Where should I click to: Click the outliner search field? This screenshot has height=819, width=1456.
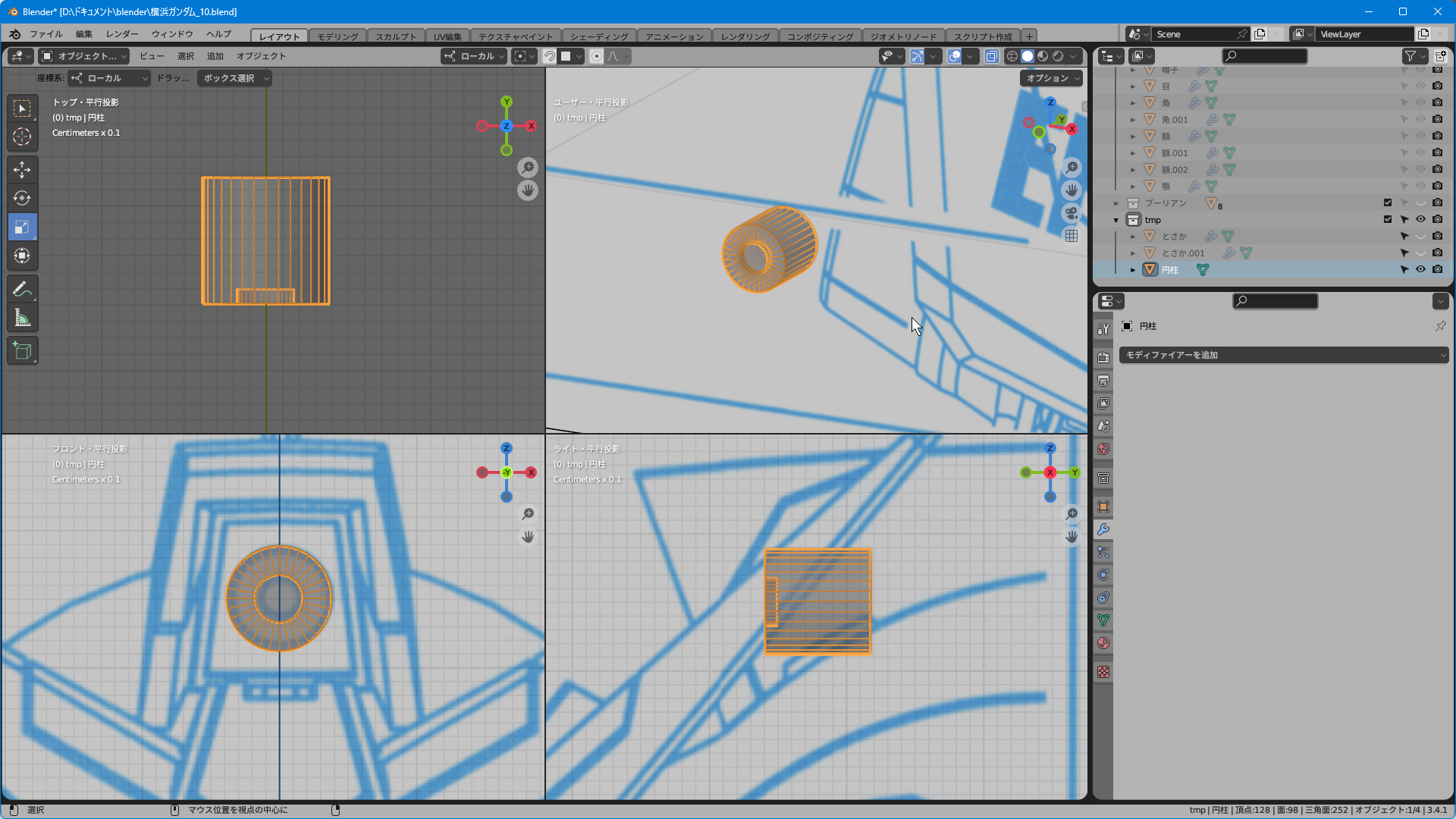[1265, 56]
